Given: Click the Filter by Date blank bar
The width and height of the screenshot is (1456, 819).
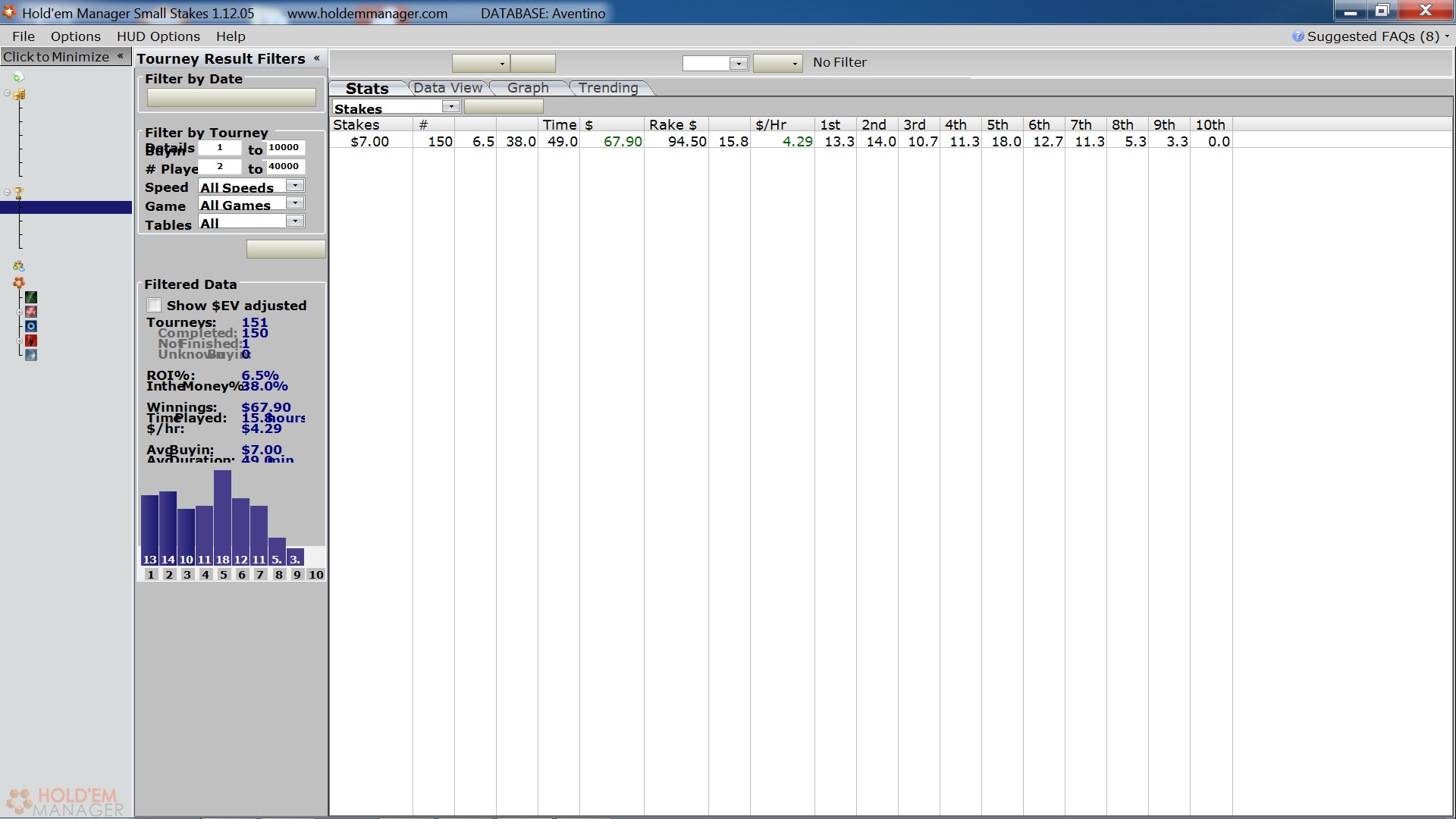Looking at the screenshot, I should point(231,98).
